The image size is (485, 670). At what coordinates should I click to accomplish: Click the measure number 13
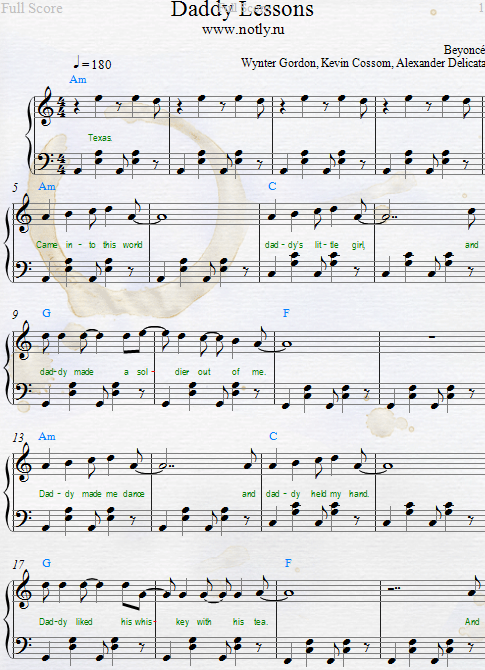tap(18, 438)
